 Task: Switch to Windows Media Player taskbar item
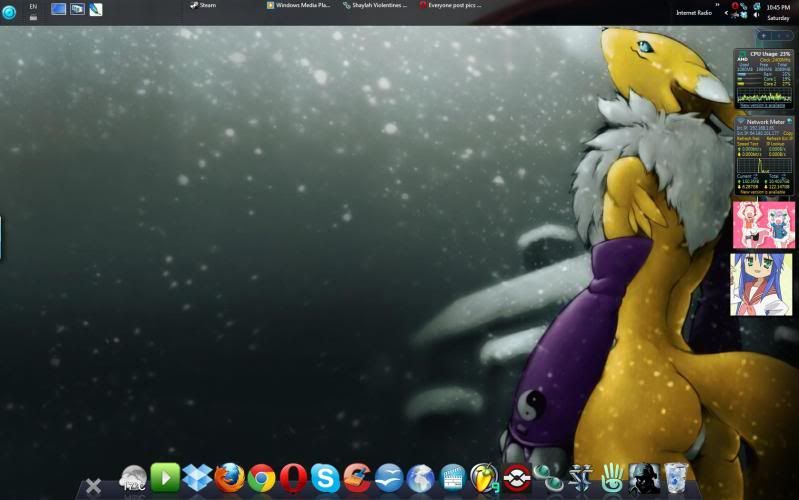[x=299, y=5]
